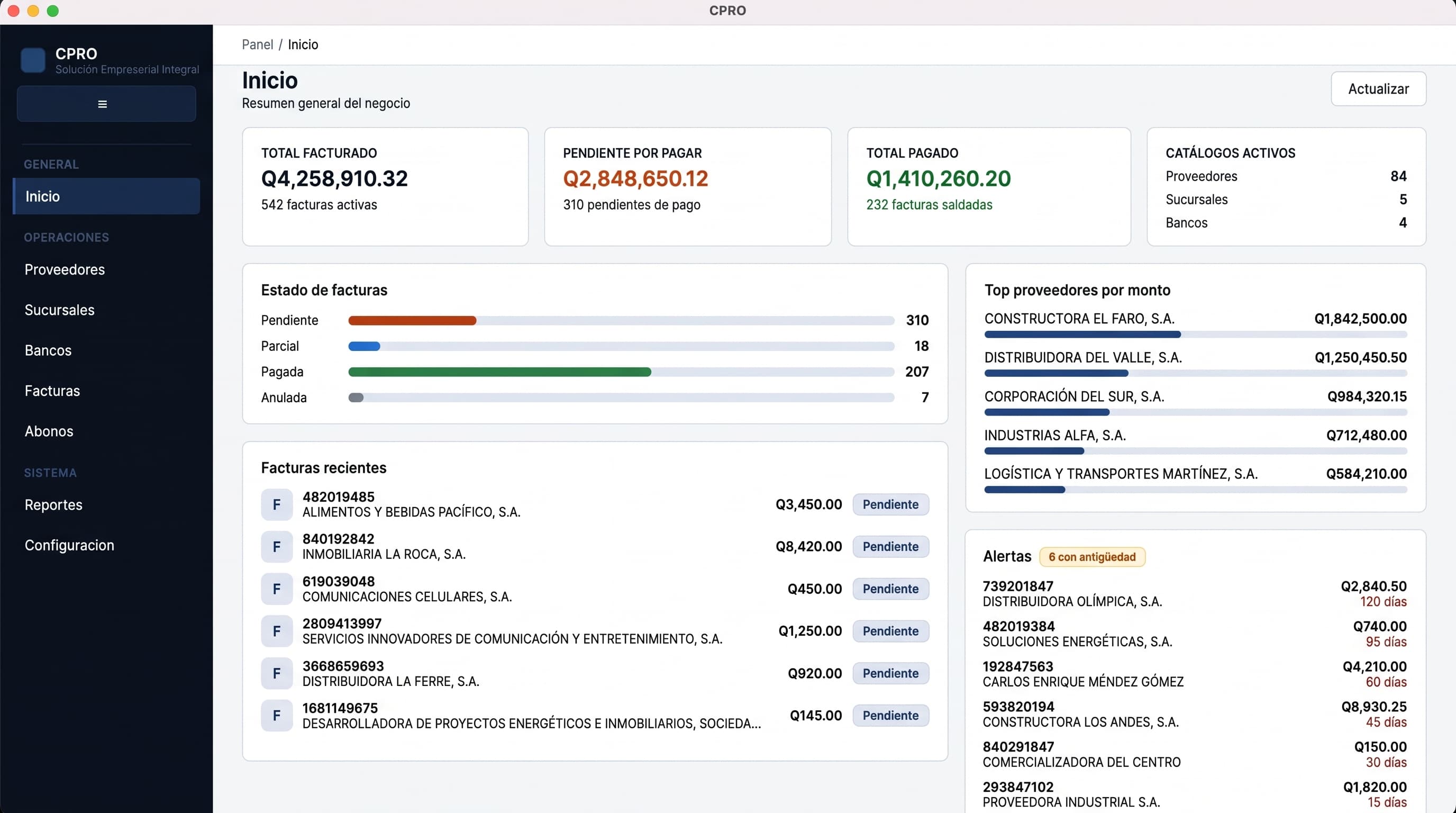The image size is (1456, 813).
Task: Open Inicio in the sidebar
Action: (x=106, y=196)
